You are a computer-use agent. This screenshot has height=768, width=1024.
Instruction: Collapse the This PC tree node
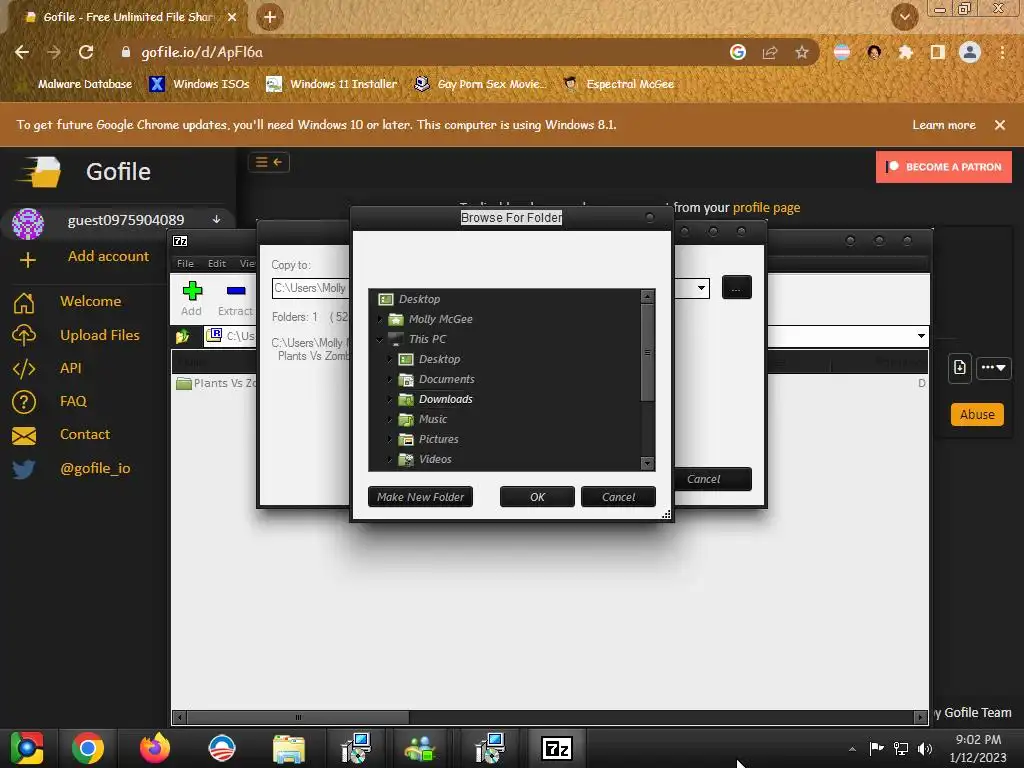pos(380,339)
